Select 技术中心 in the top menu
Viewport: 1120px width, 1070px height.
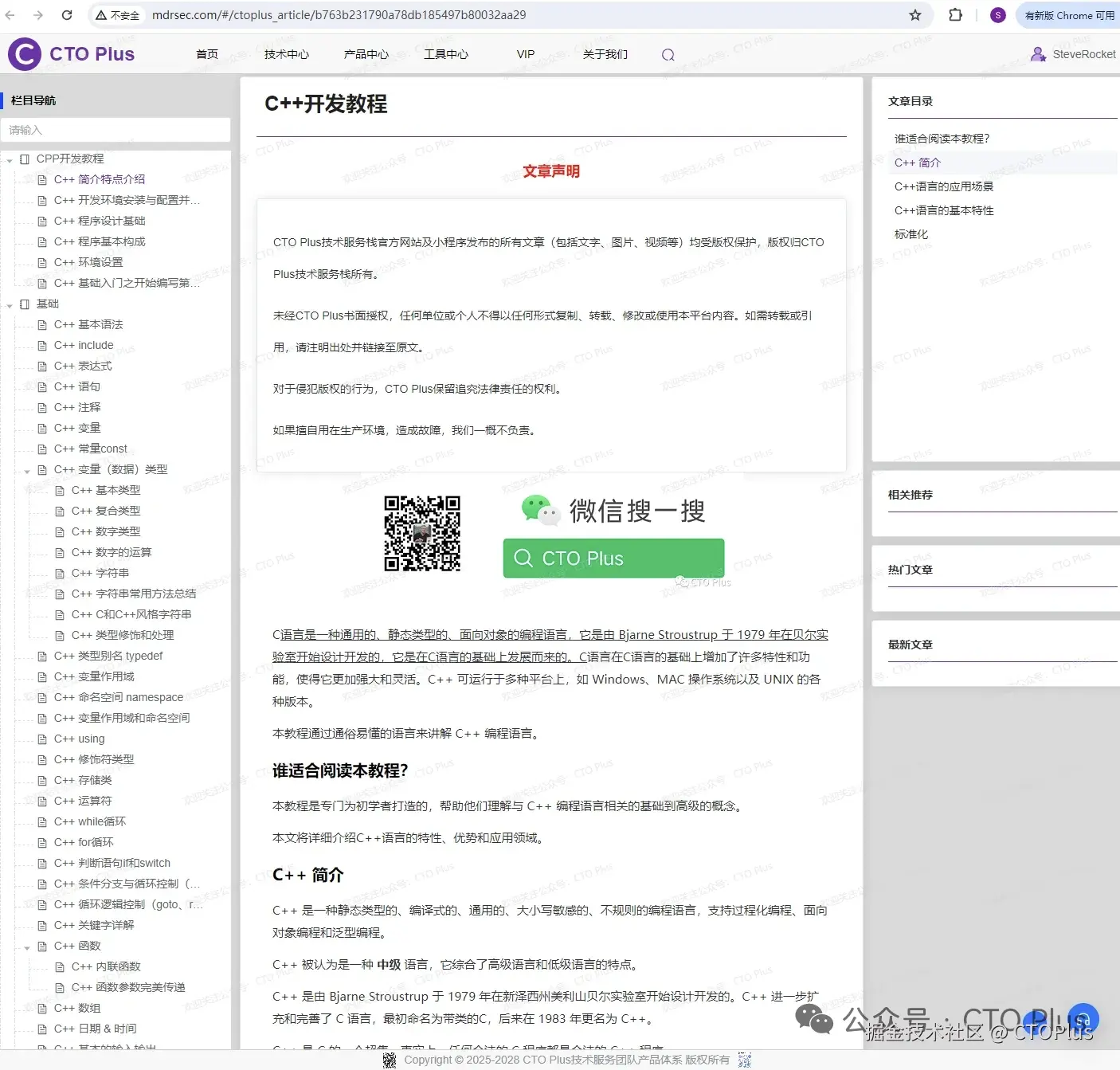[x=286, y=54]
